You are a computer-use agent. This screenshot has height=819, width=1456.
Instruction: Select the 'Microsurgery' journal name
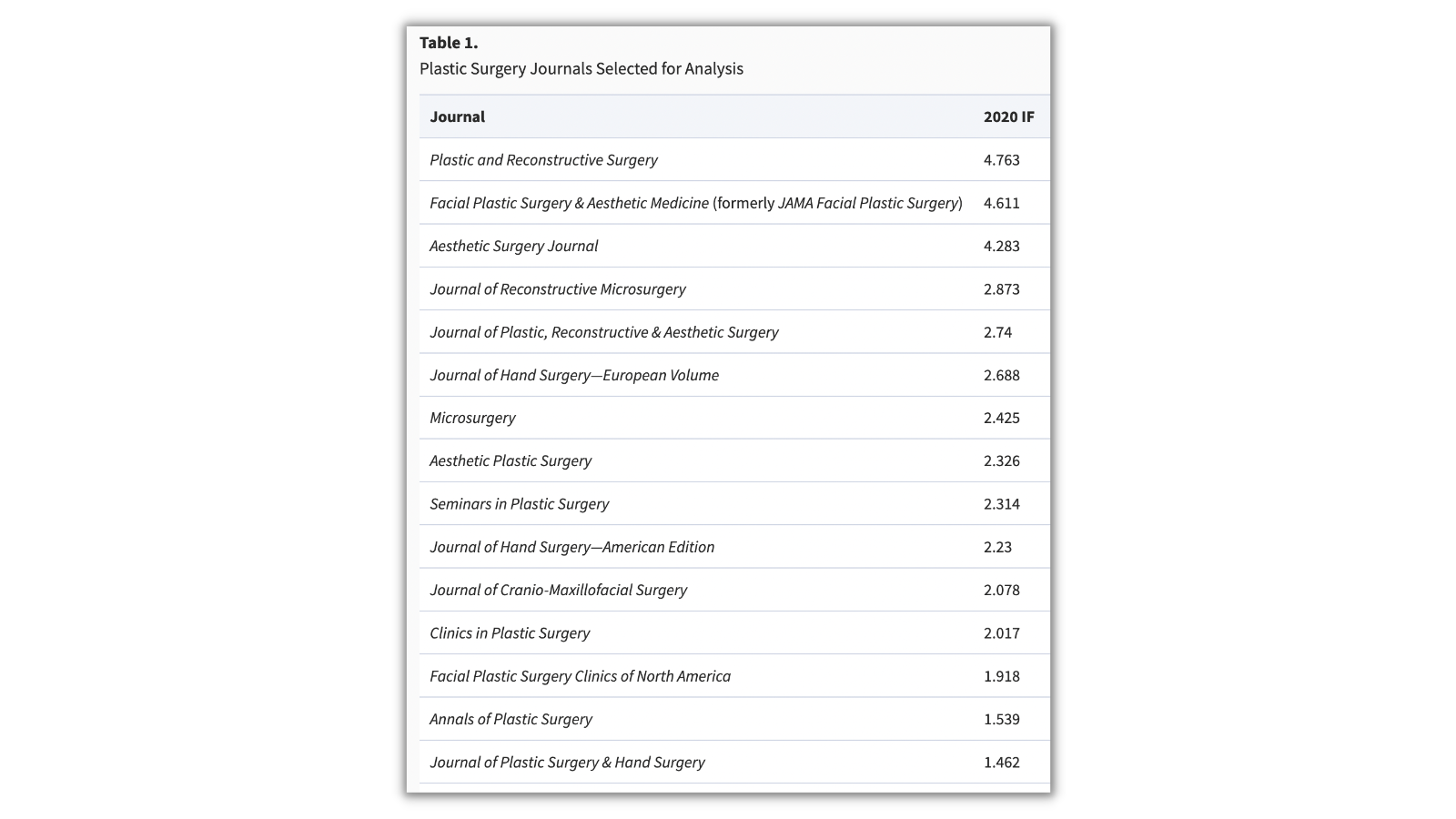click(472, 418)
